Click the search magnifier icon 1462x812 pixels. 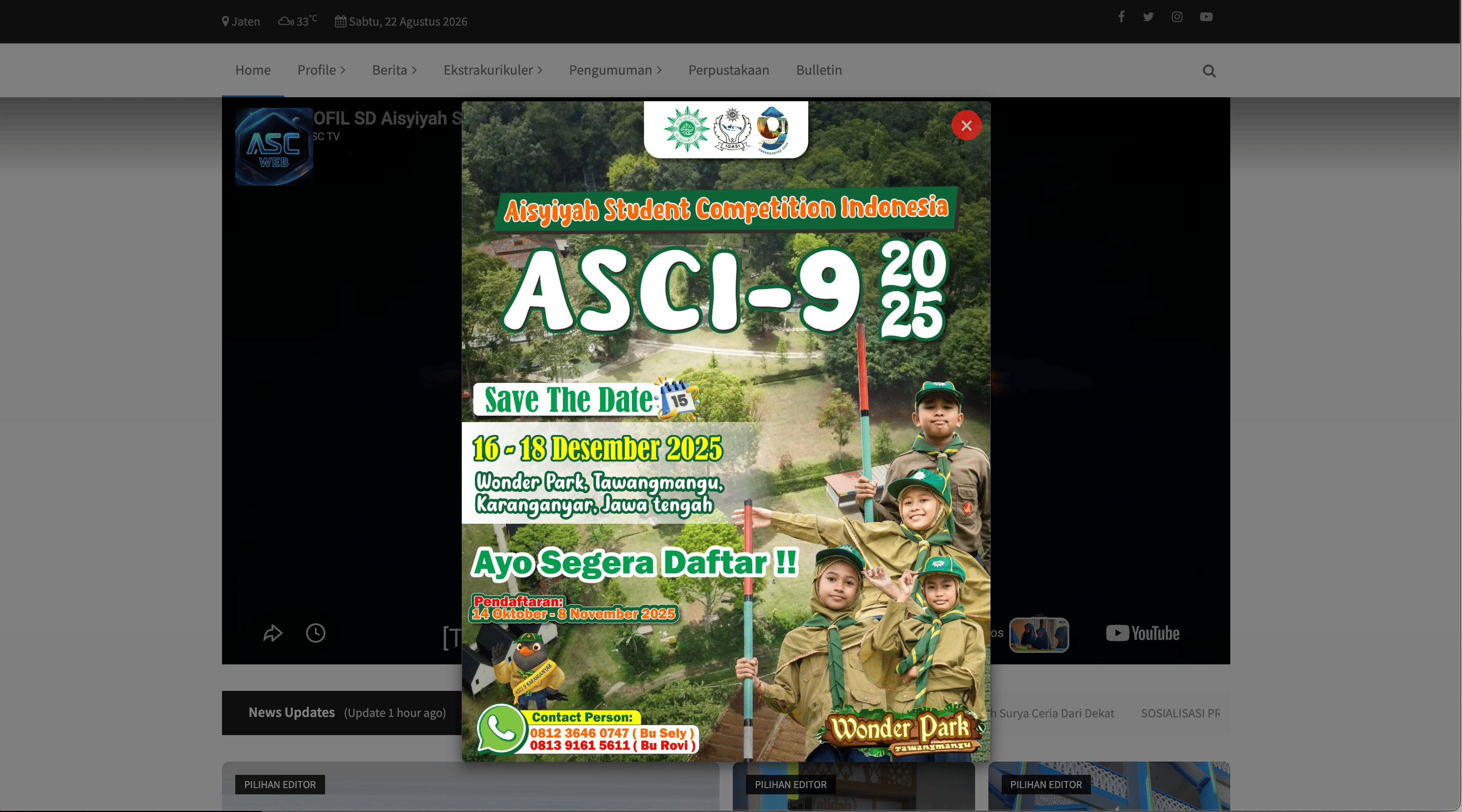(x=1209, y=71)
